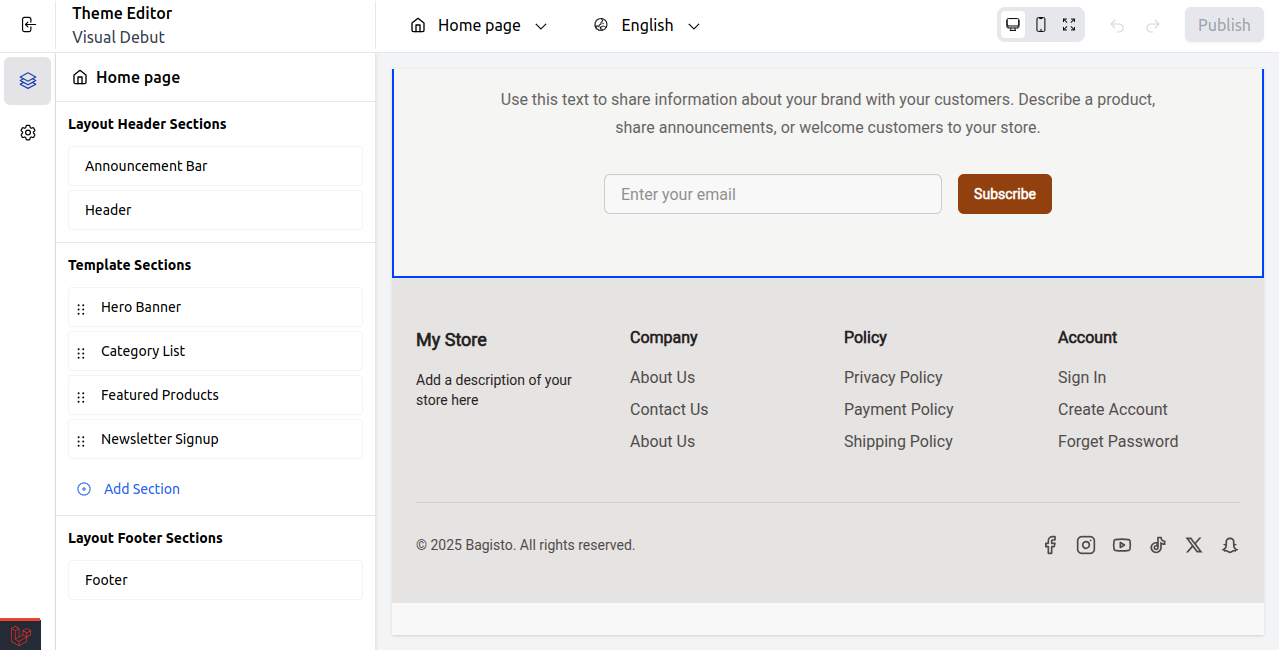The image size is (1279, 650).
Task: Click the X (Twitter) social icon
Action: [x=1194, y=545]
